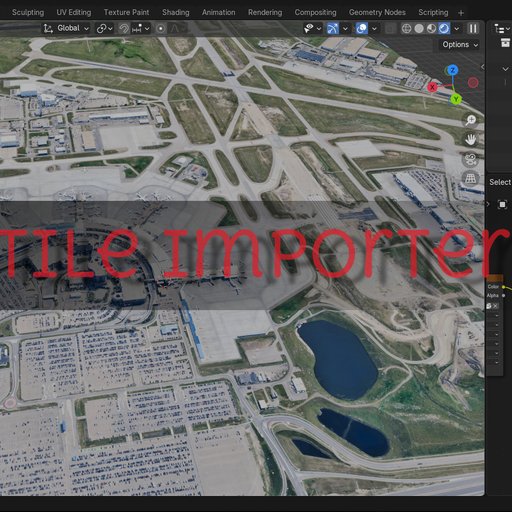Switch to the UV Editing workspace
Viewport: 512px width, 512px height.
coord(74,12)
